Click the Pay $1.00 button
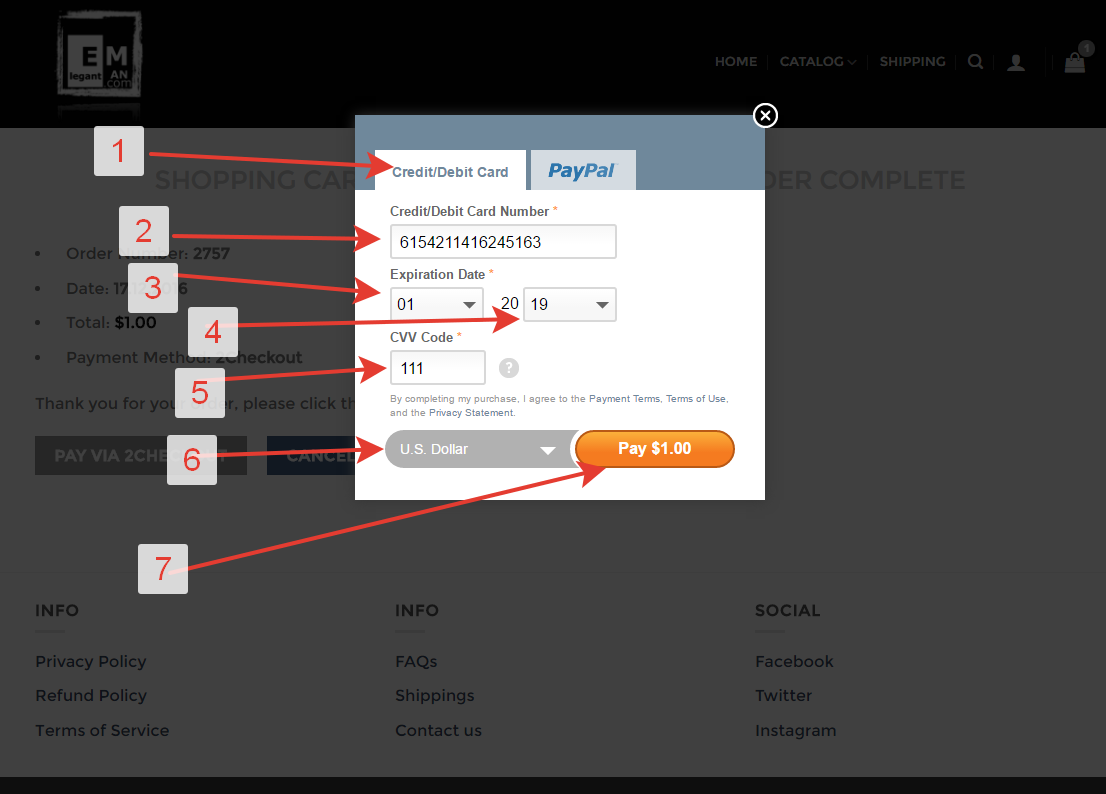Image resolution: width=1106 pixels, height=794 pixels. point(655,449)
